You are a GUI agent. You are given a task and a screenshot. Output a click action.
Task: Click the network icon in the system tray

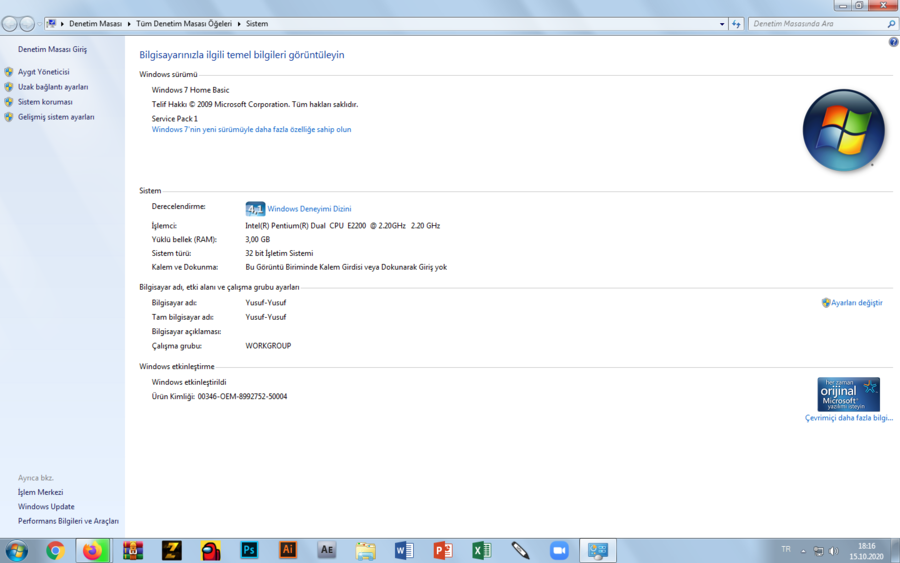coord(818,551)
